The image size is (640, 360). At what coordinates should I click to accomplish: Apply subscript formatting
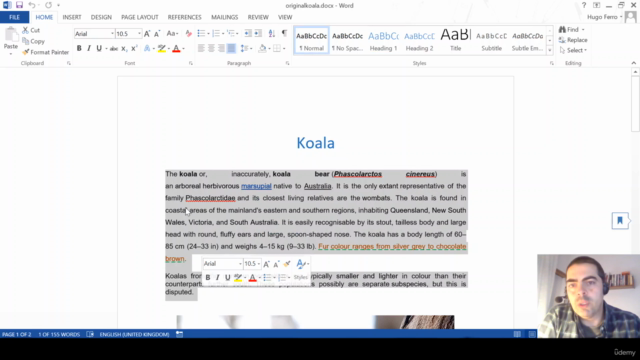(x=124, y=49)
